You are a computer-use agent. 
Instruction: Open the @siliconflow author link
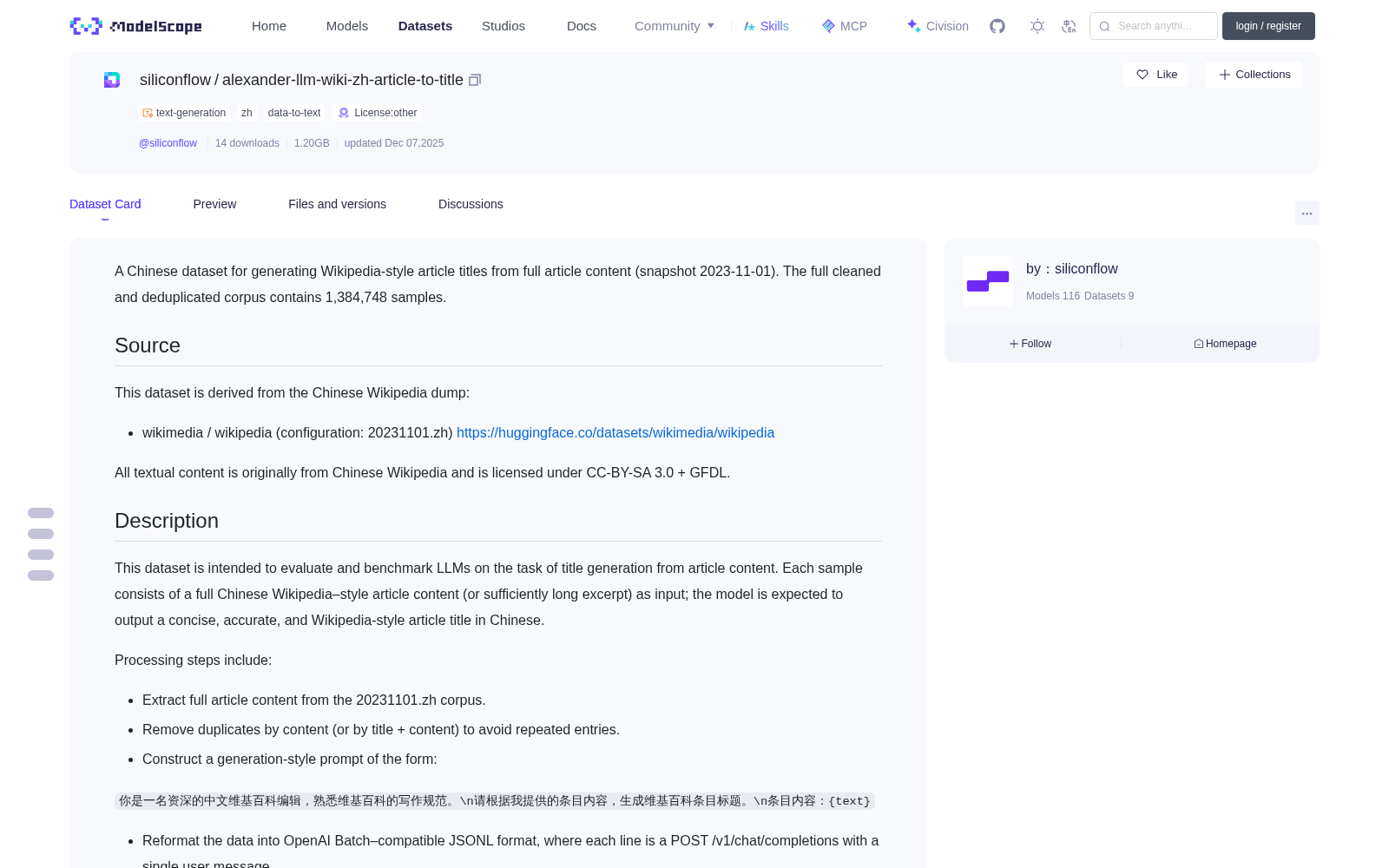(x=168, y=143)
